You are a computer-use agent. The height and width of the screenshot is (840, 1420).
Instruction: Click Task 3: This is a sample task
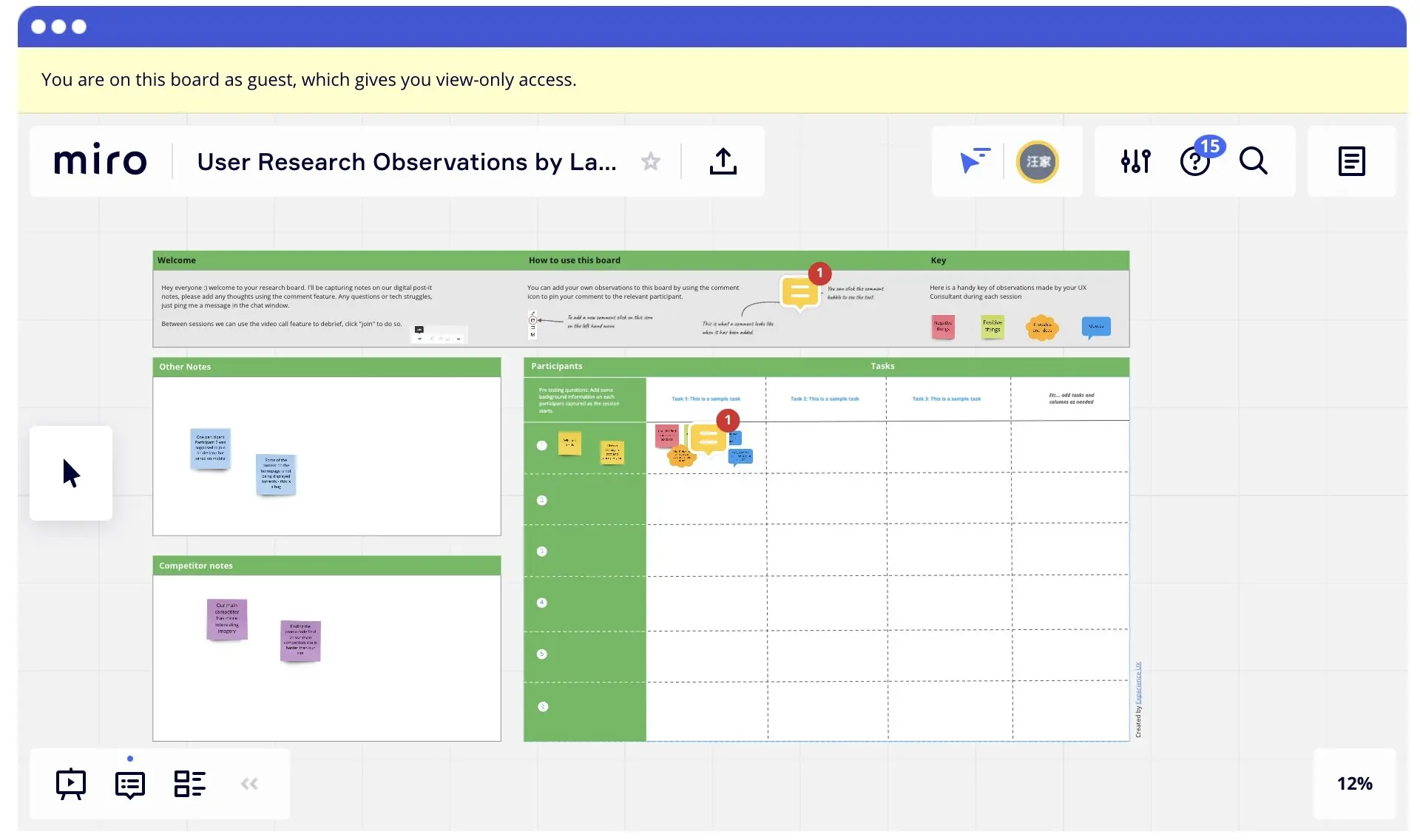[x=947, y=399]
